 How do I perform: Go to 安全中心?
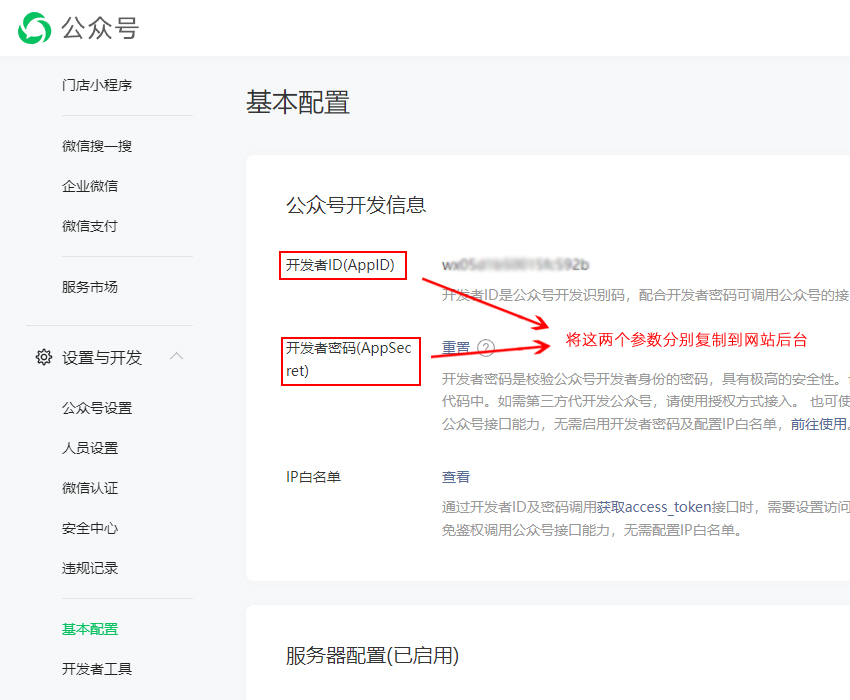pos(89,528)
